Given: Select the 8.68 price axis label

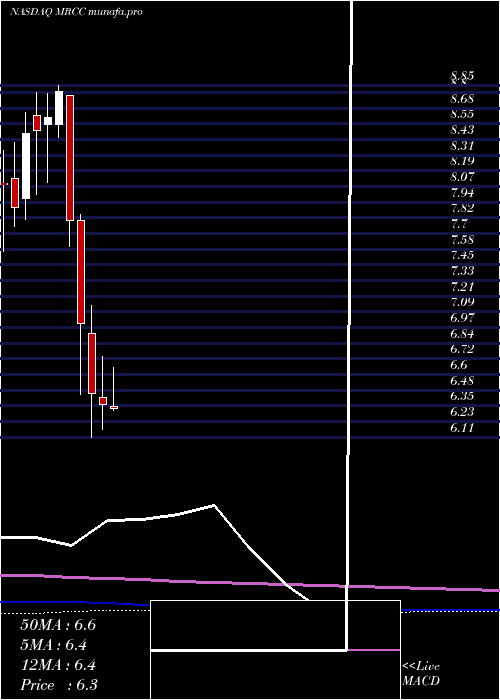Looking at the screenshot, I should pos(462,99).
